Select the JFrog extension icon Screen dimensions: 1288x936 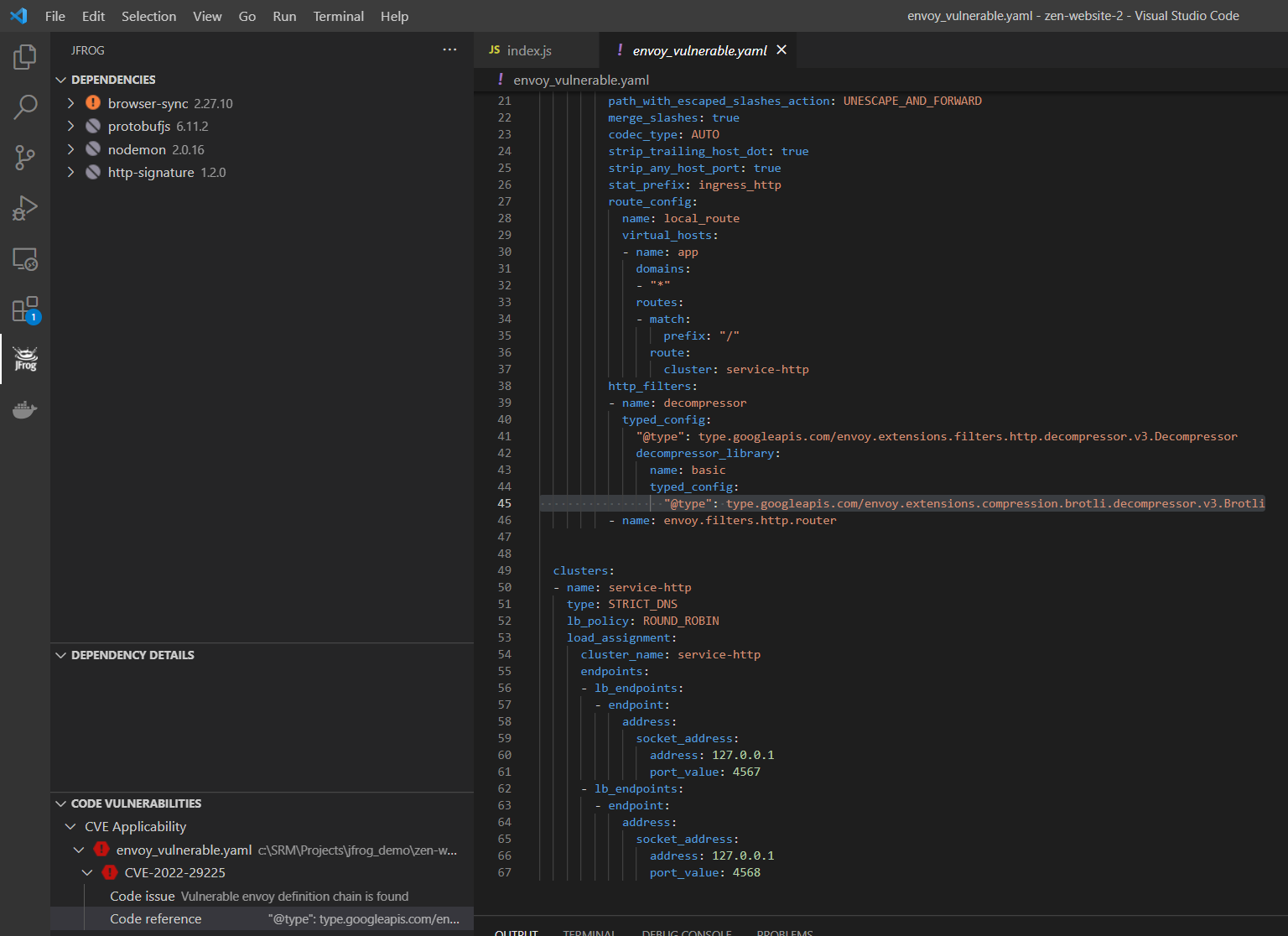click(24, 359)
